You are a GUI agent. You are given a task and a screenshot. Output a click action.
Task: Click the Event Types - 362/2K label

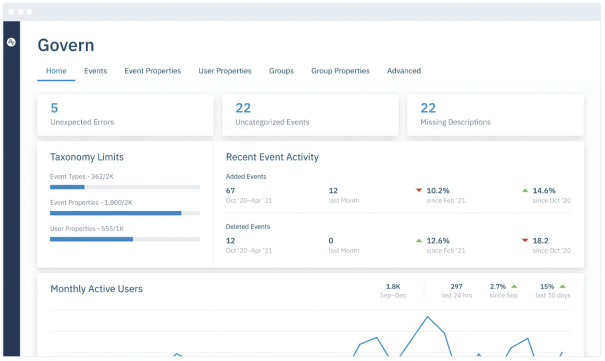coord(82,177)
